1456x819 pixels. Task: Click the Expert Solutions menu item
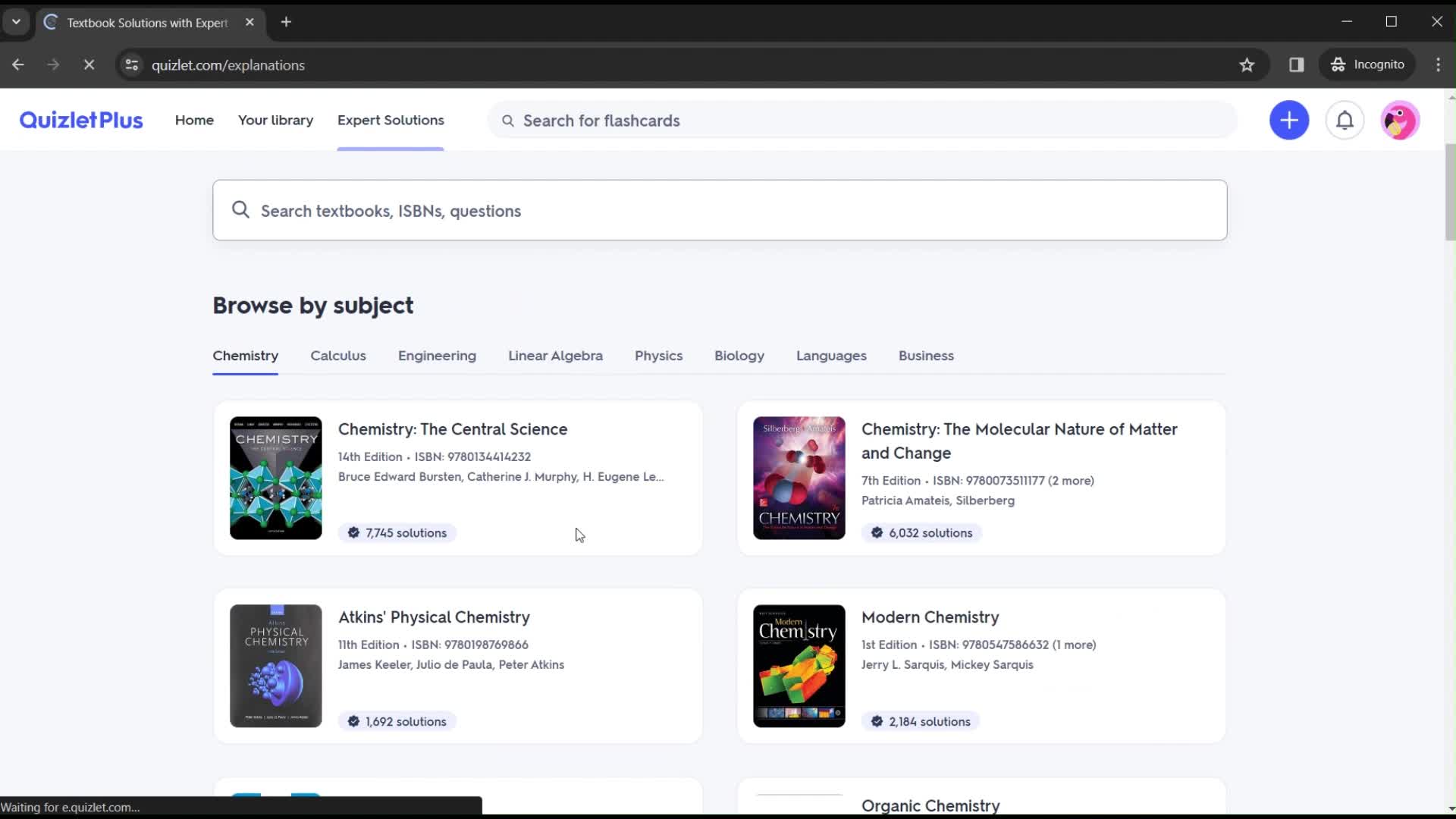click(390, 119)
